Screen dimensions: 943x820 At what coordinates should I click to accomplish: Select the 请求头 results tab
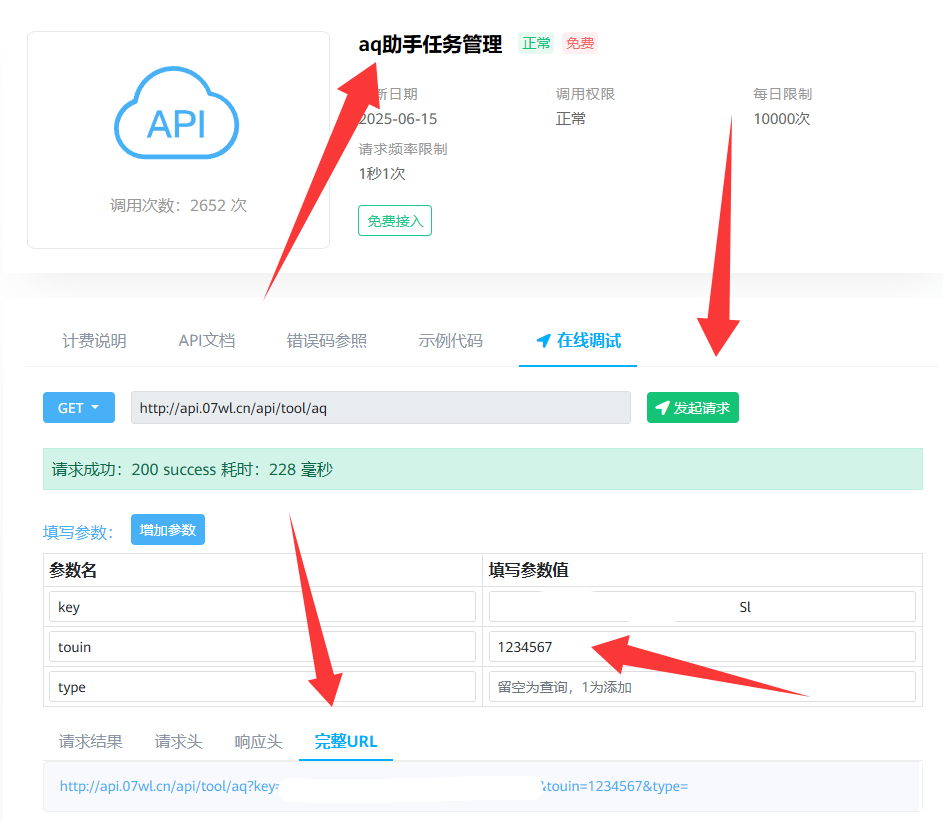(x=177, y=741)
